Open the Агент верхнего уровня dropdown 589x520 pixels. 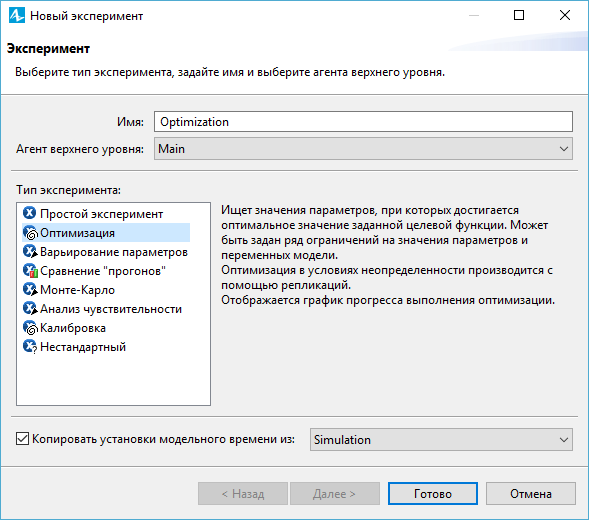coord(363,149)
